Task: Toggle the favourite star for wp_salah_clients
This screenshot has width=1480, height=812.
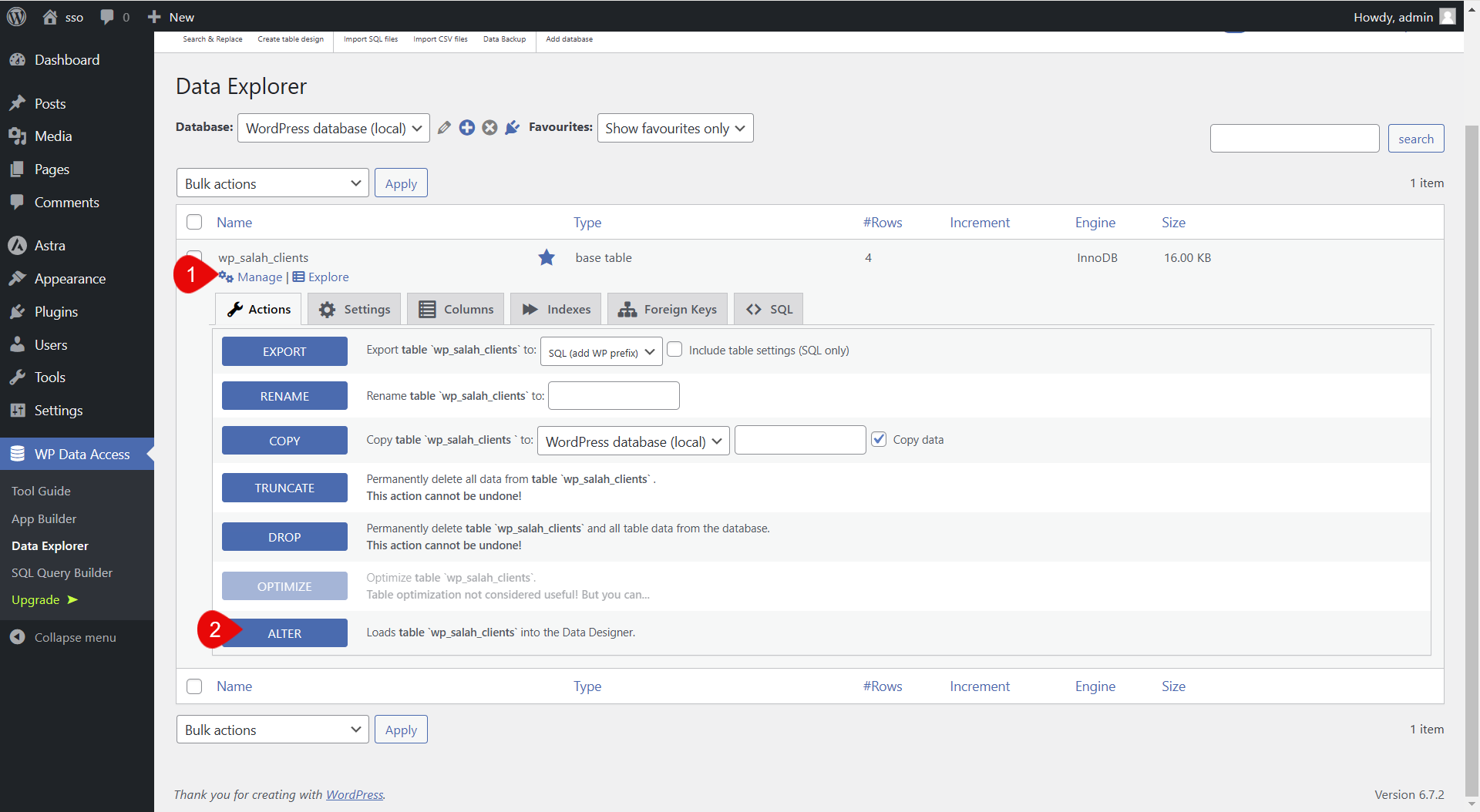Action: pyautogui.click(x=547, y=257)
